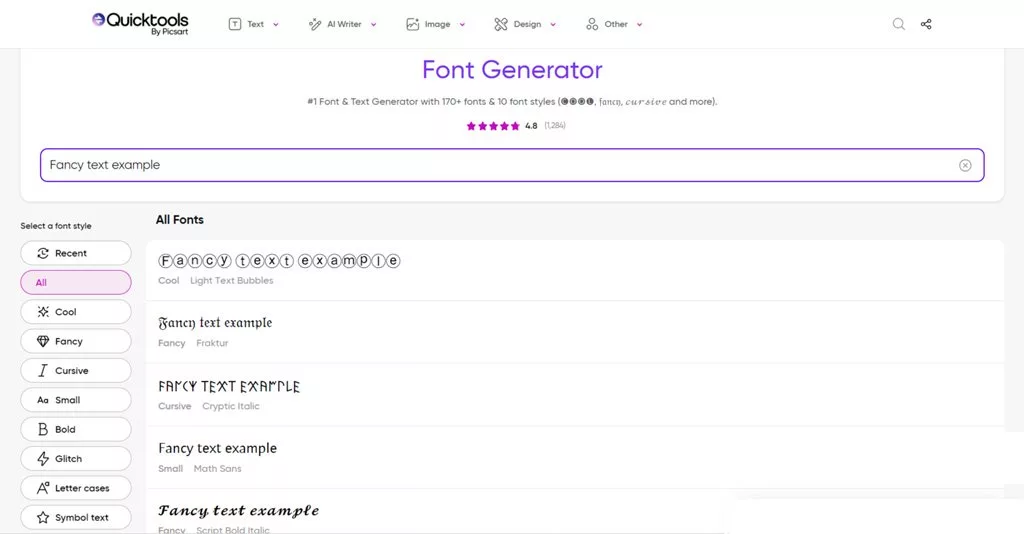1024x534 pixels.
Task: Select the Bold font style filter
Action: pyautogui.click(x=76, y=430)
